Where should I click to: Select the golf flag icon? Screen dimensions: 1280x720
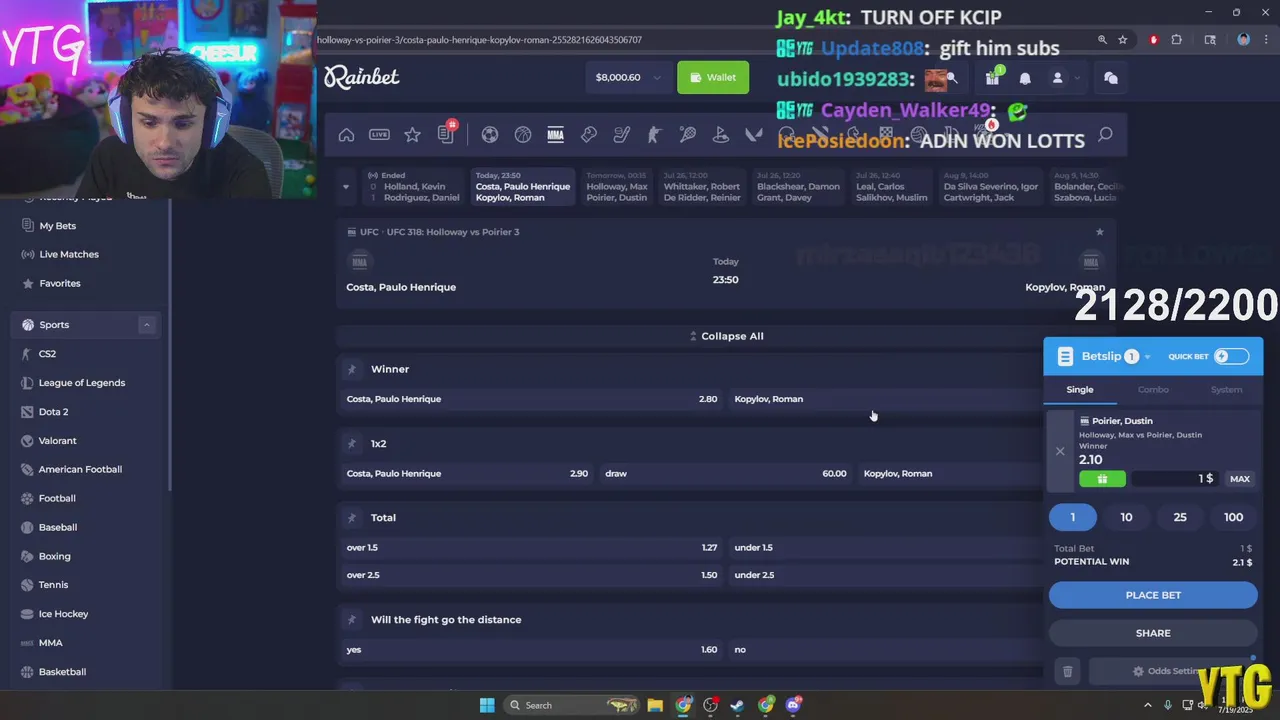(720, 135)
